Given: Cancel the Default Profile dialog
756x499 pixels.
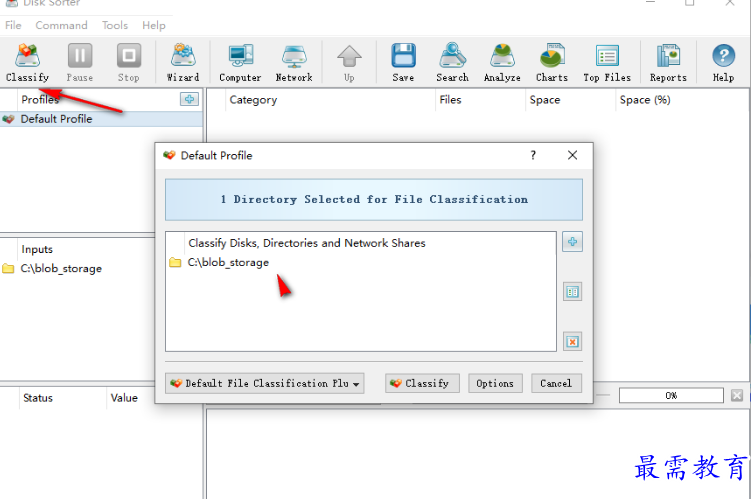Looking at the screenshot, I should point(556,383).
